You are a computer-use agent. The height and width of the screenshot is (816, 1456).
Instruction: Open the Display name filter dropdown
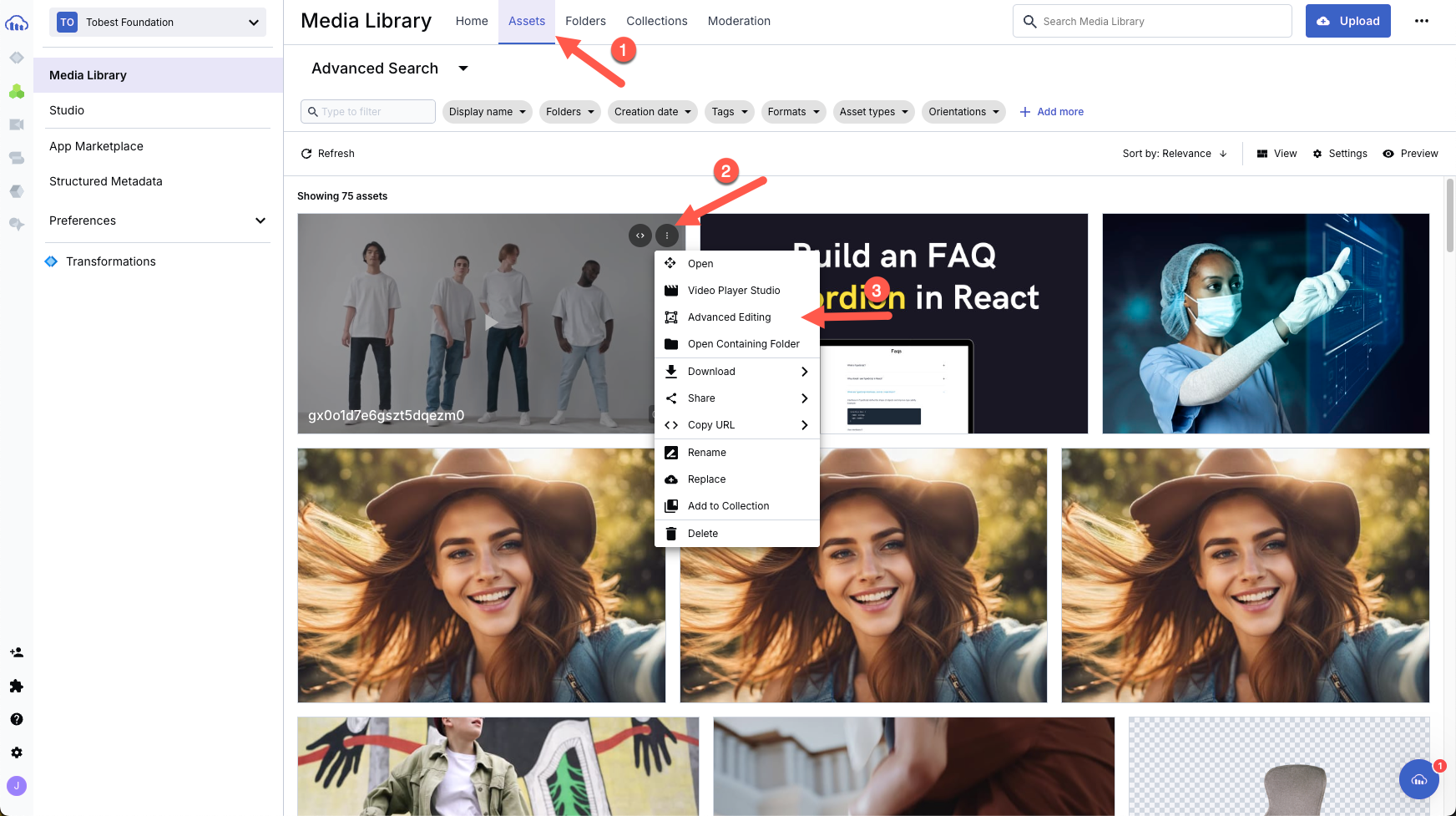[x=488, y=112]
